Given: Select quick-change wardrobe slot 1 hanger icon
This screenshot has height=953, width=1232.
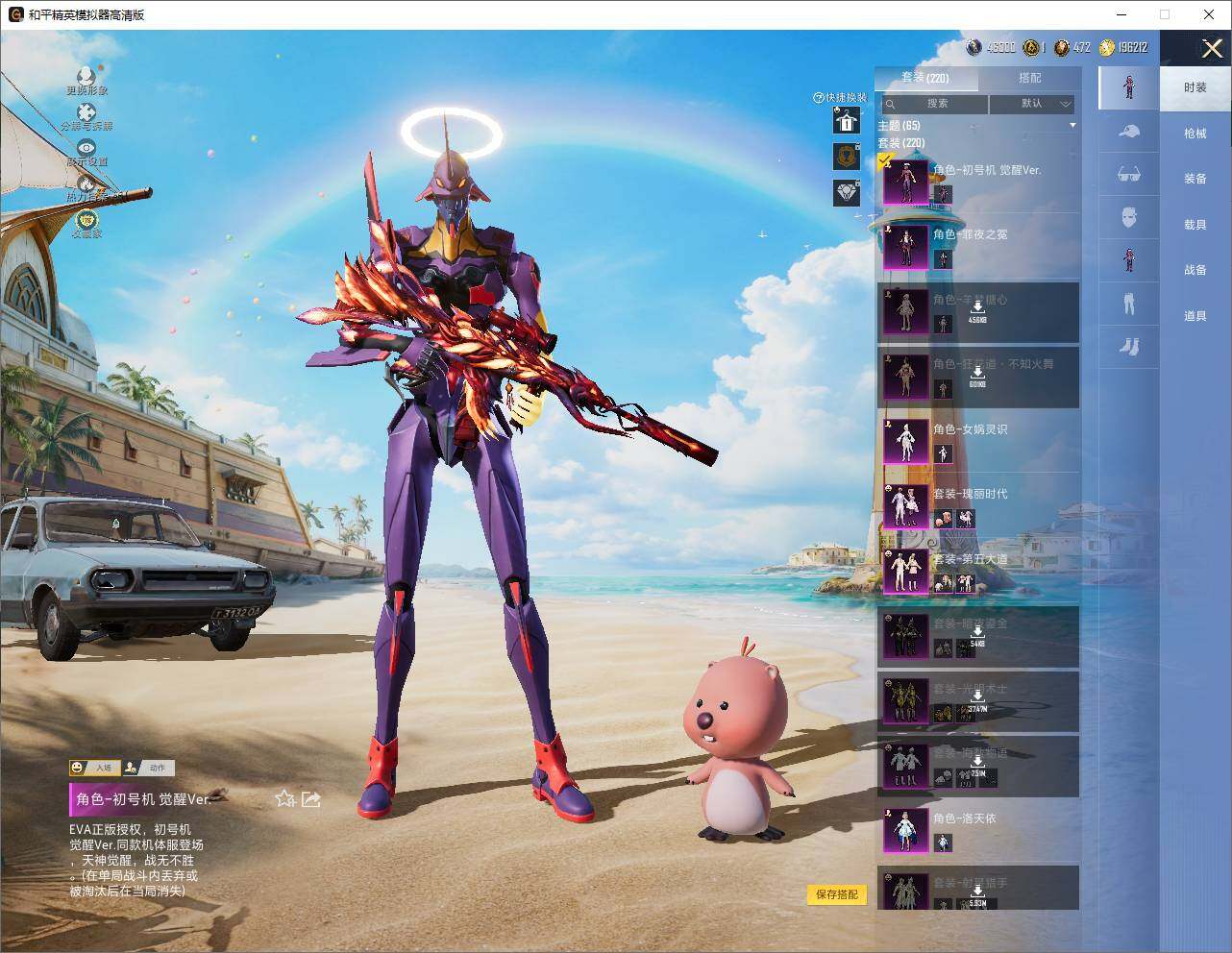Looking at the screenshot, I should coord(846,121).
